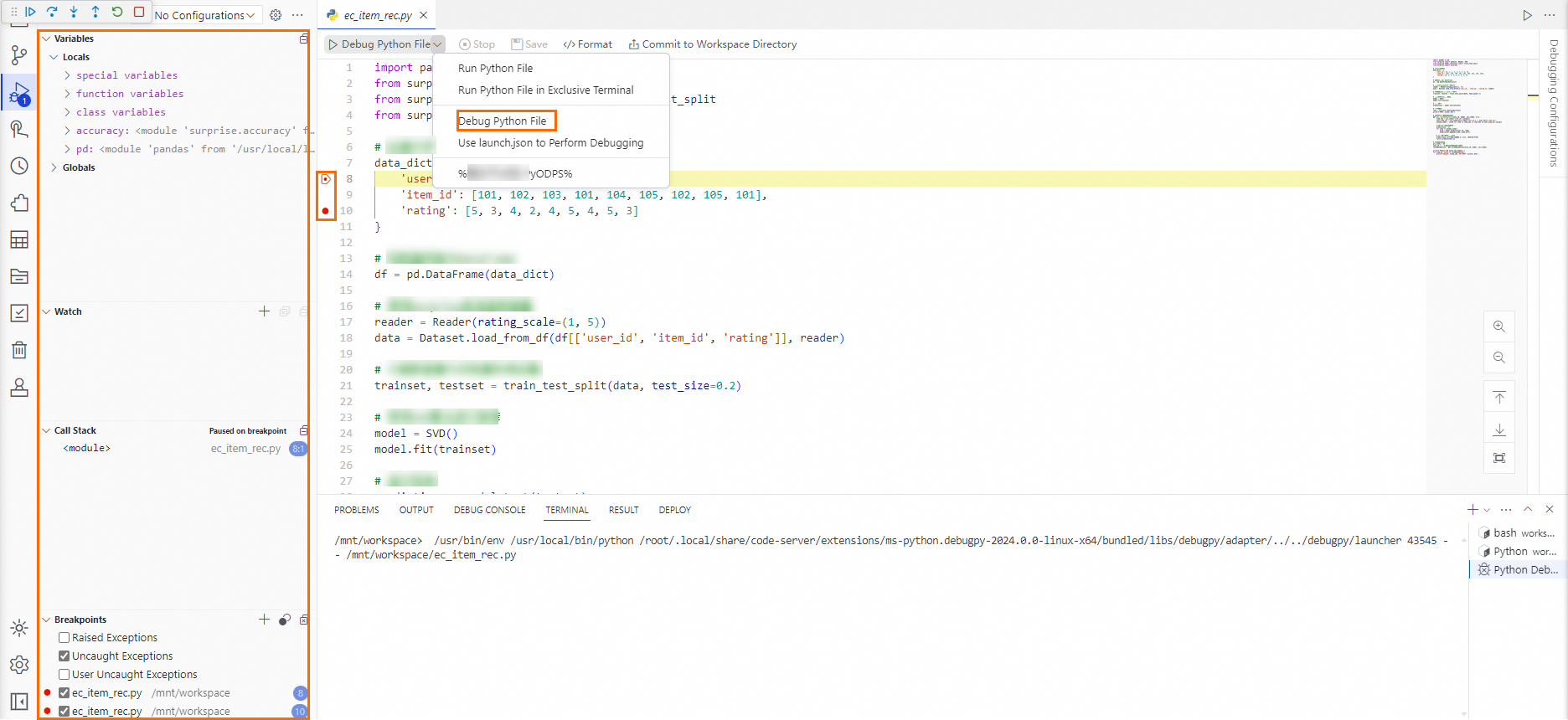The image size is (1568, 720).
Task: Collapse the Locals tree node
Action: coord(54,57)
